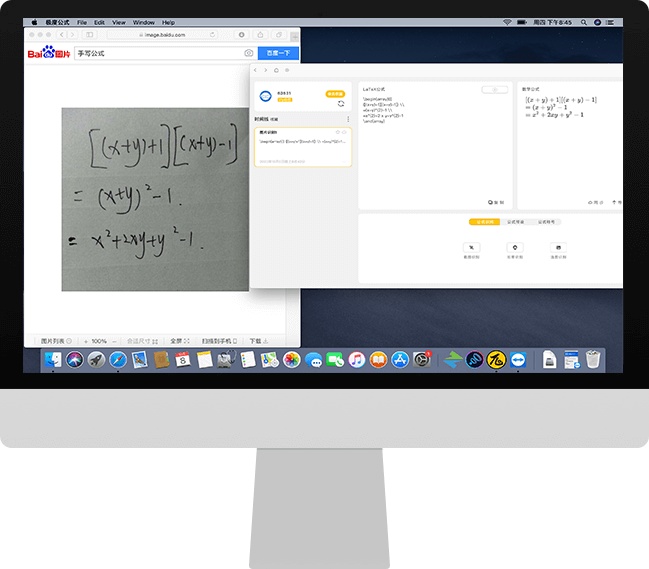The height and width of the screenshot is (569, 649).
Task: Open Safari downloads icon
Action: coord(242,35)
